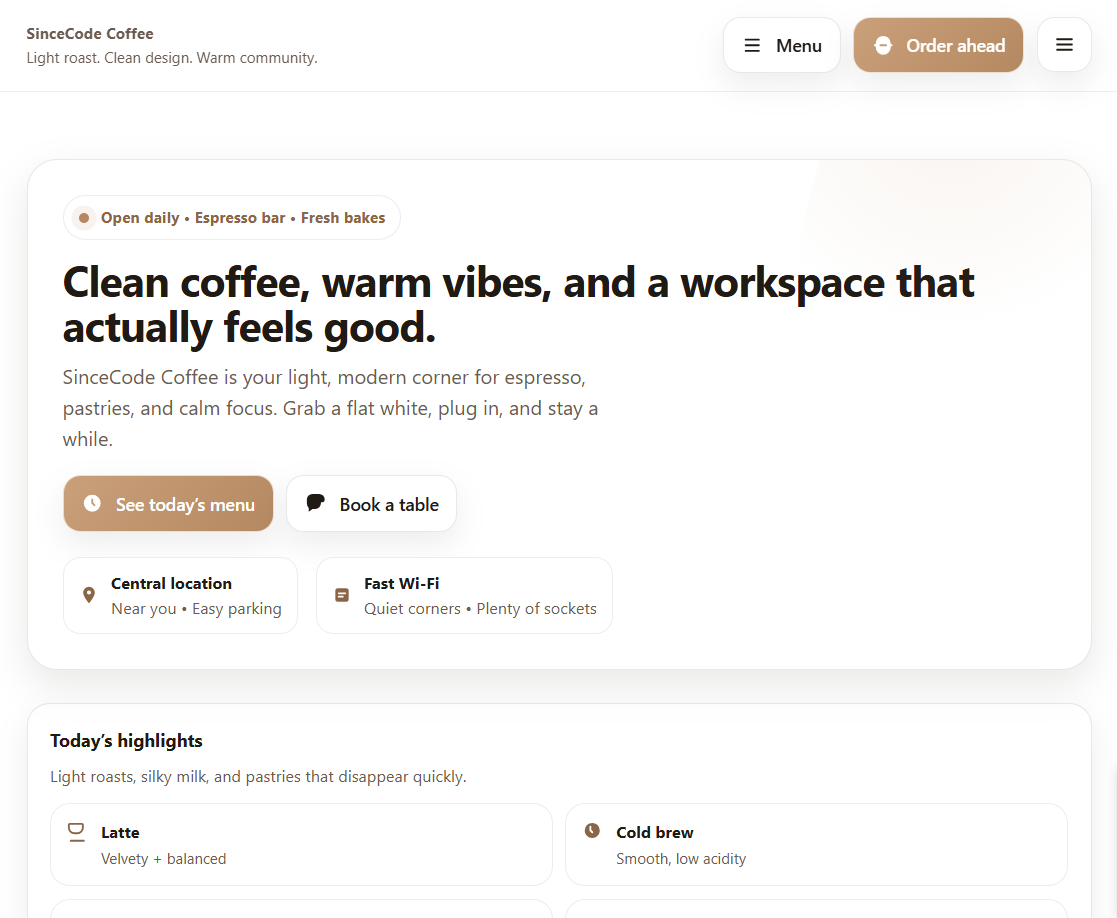Select the Fast Wi-Fi info card

464,596
